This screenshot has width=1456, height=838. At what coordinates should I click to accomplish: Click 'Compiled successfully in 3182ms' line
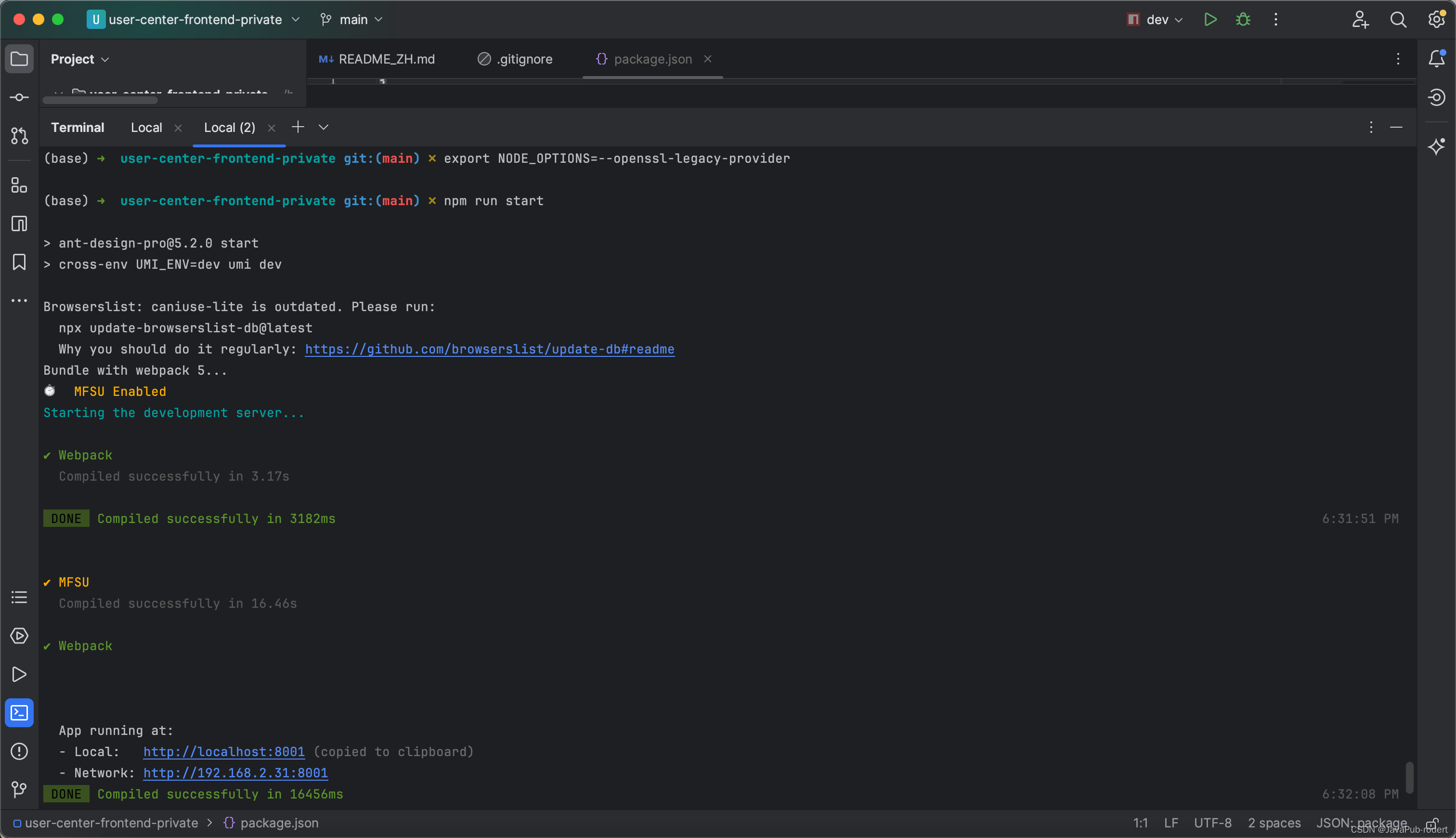coord(216,519)
